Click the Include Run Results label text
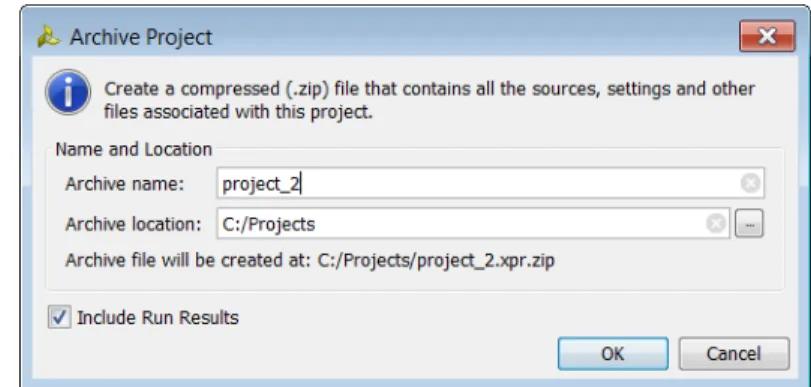Screen dimensions: 811x387 (158, 317)
